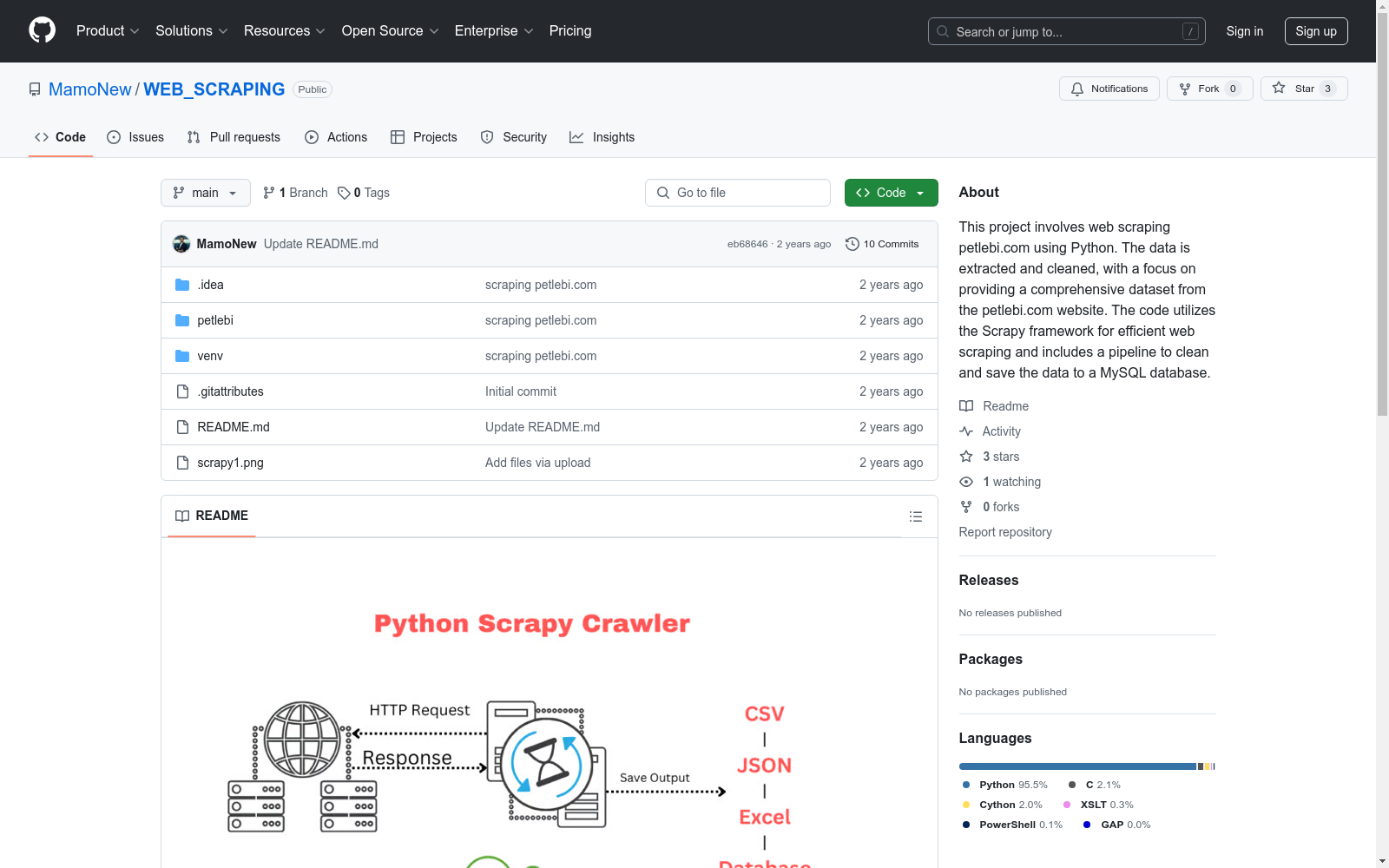Open the 'Initial commit' commit message
The height and width of the screenshot is (868, 1389).
click(x=521, y=391)
